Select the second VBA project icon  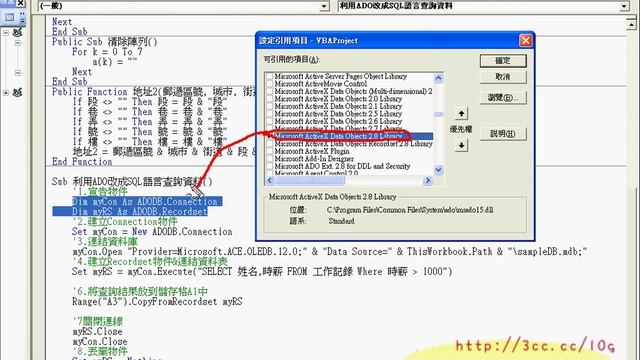point(17,93)
